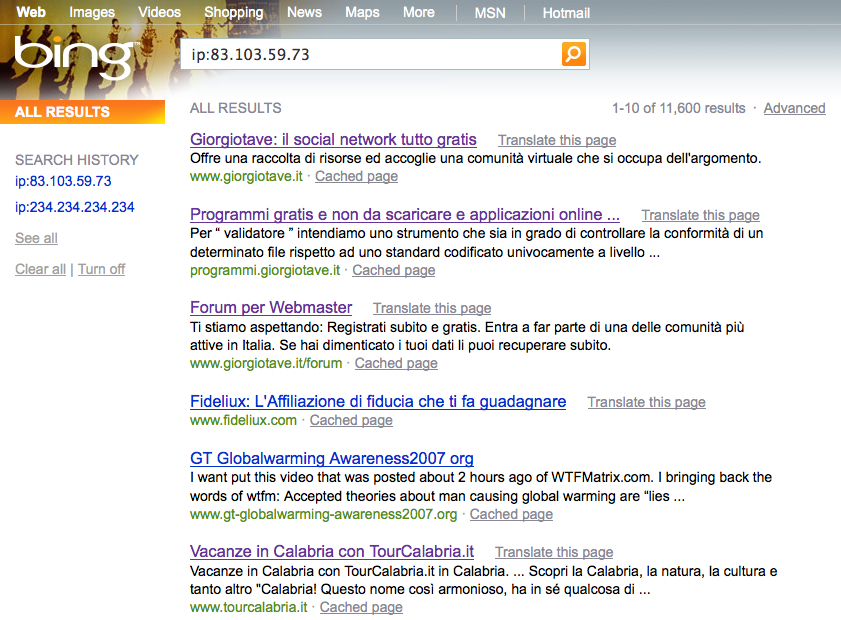Open the Maps tab
The width and height of the screenshot is (841, 620).
(362, 12)
